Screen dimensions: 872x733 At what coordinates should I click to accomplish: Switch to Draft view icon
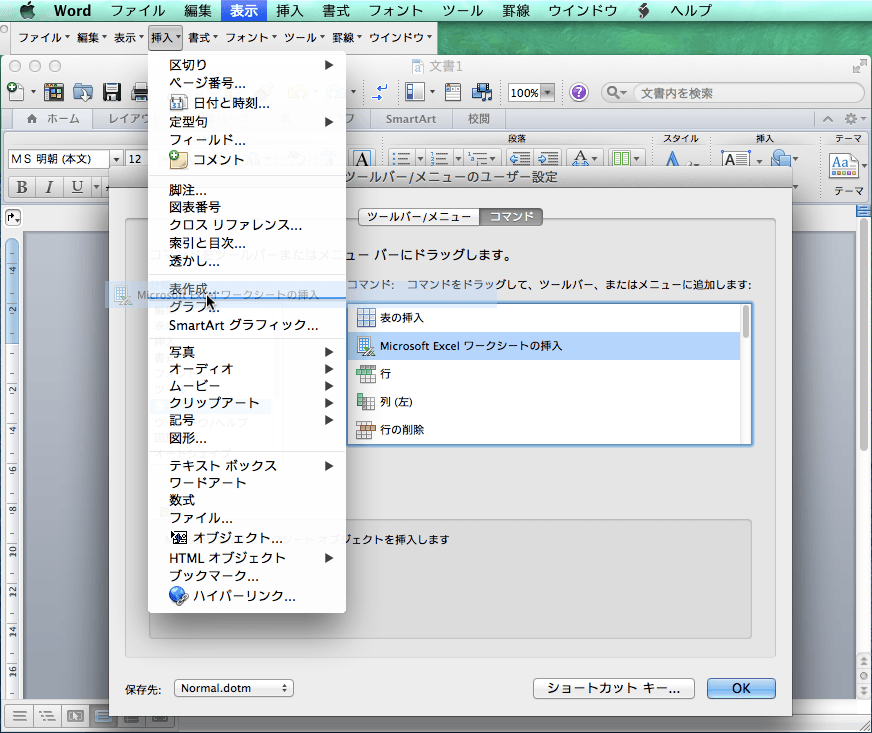[19, 716]
